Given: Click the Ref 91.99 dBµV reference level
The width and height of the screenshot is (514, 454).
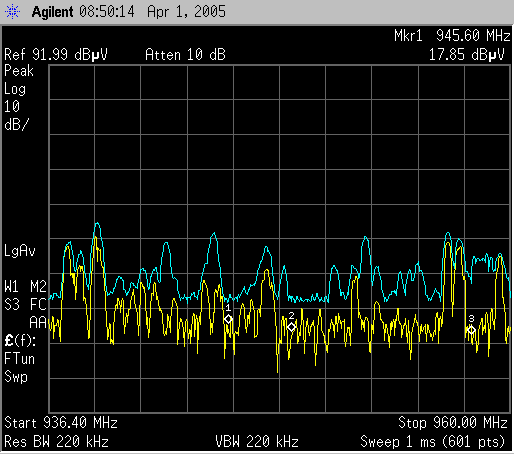Looking at the screenshot, I should click(x=56, y=54).
